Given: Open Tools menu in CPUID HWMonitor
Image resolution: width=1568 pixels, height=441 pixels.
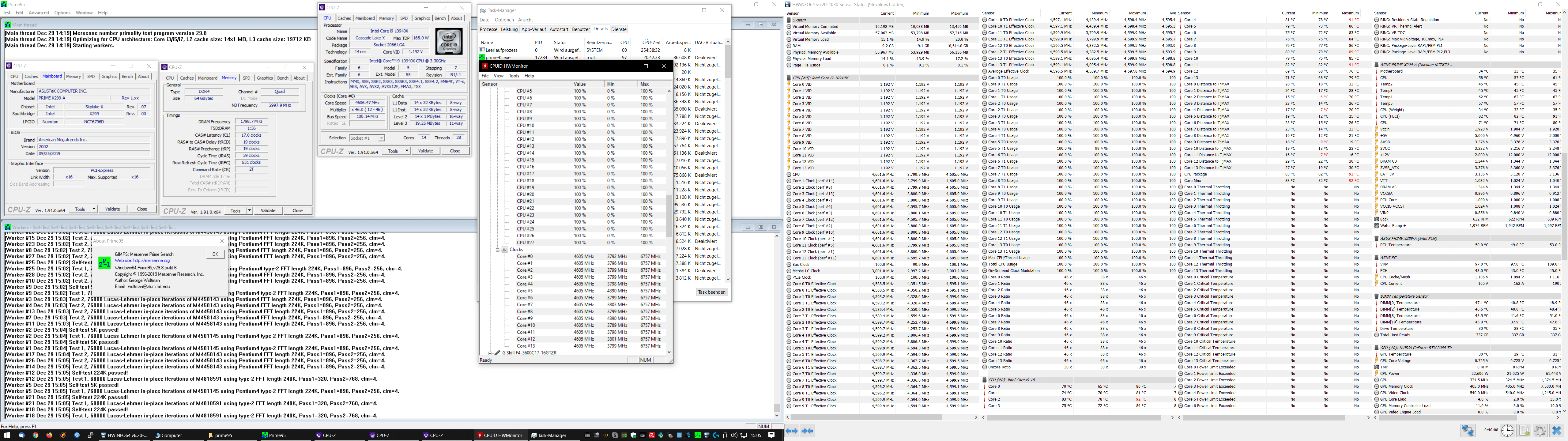Looking at the screenshot, I should [x=514, y=76].
